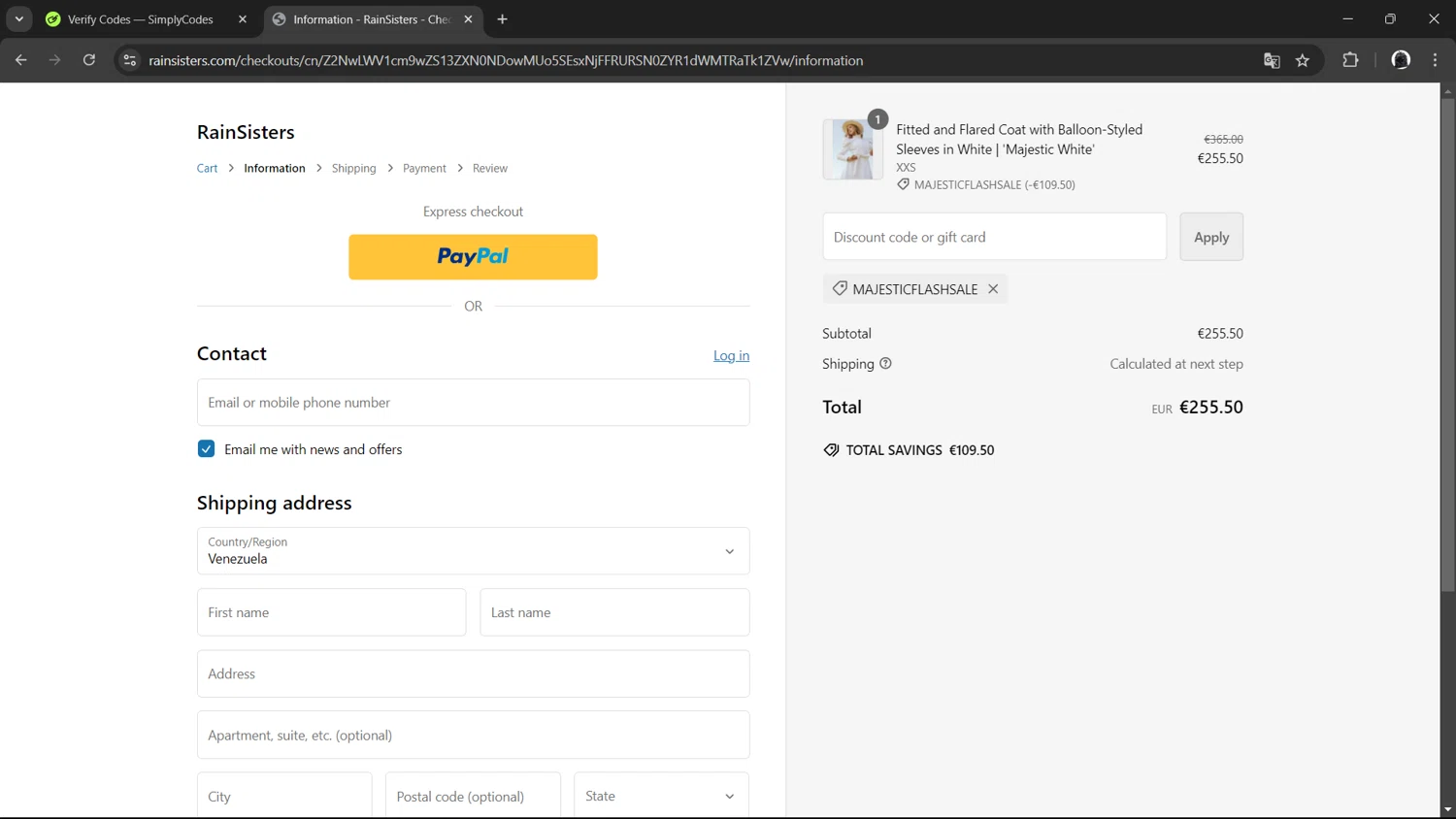Select Shipping breadcrumb step
Screen dimensions: 1456x819
tap(353, 168)
